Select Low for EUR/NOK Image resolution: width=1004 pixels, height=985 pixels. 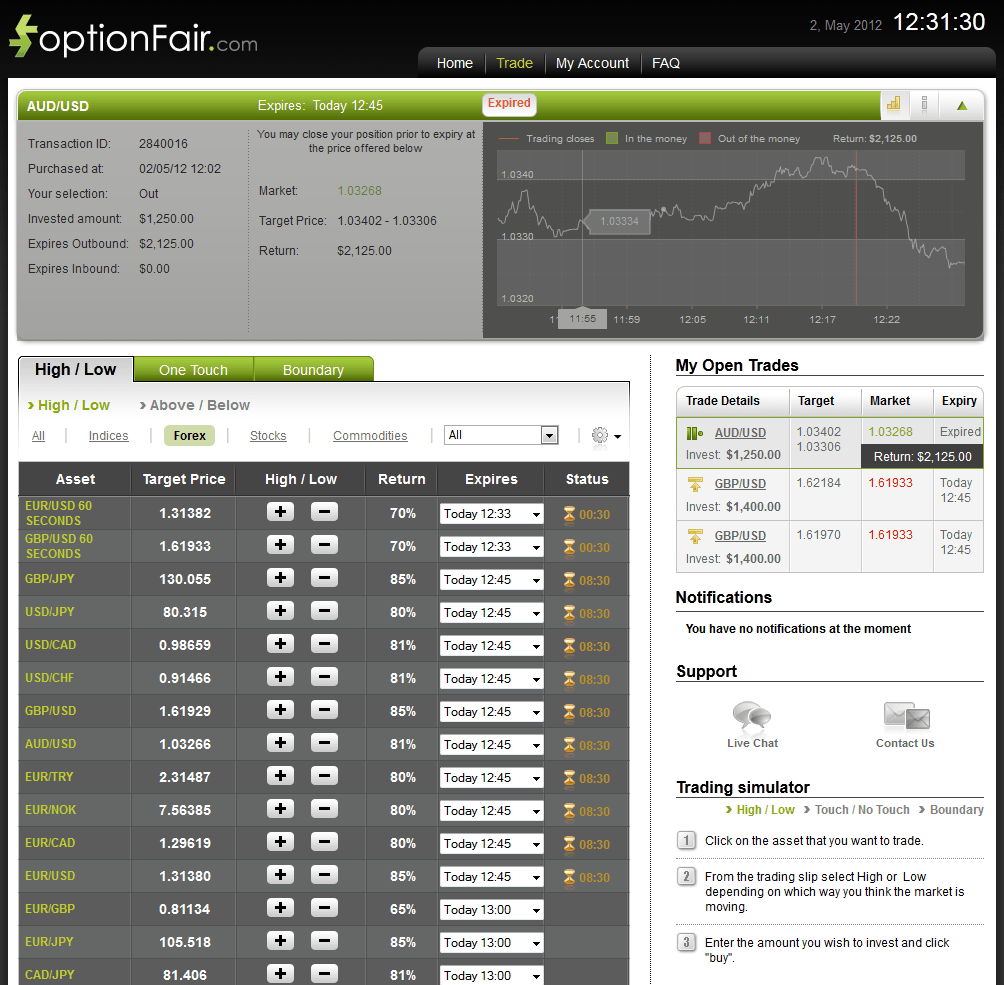(x=322, y=810)
